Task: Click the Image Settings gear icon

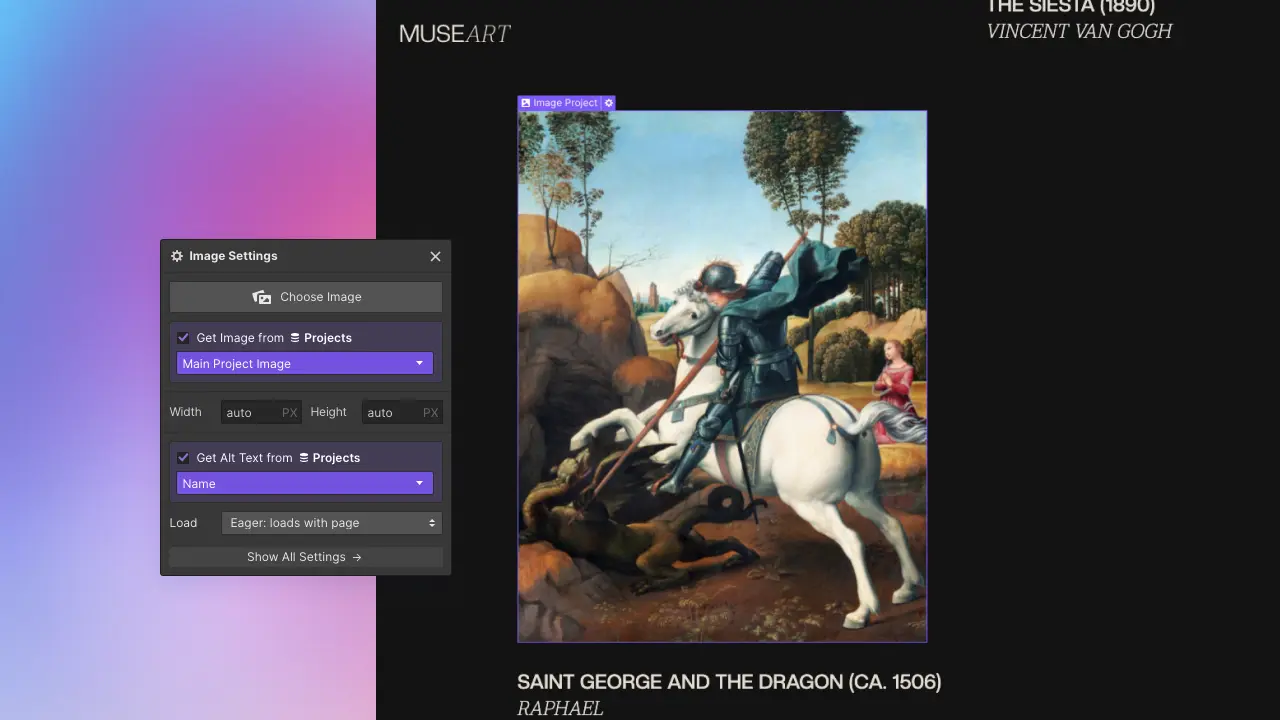Action: point(177,256)
